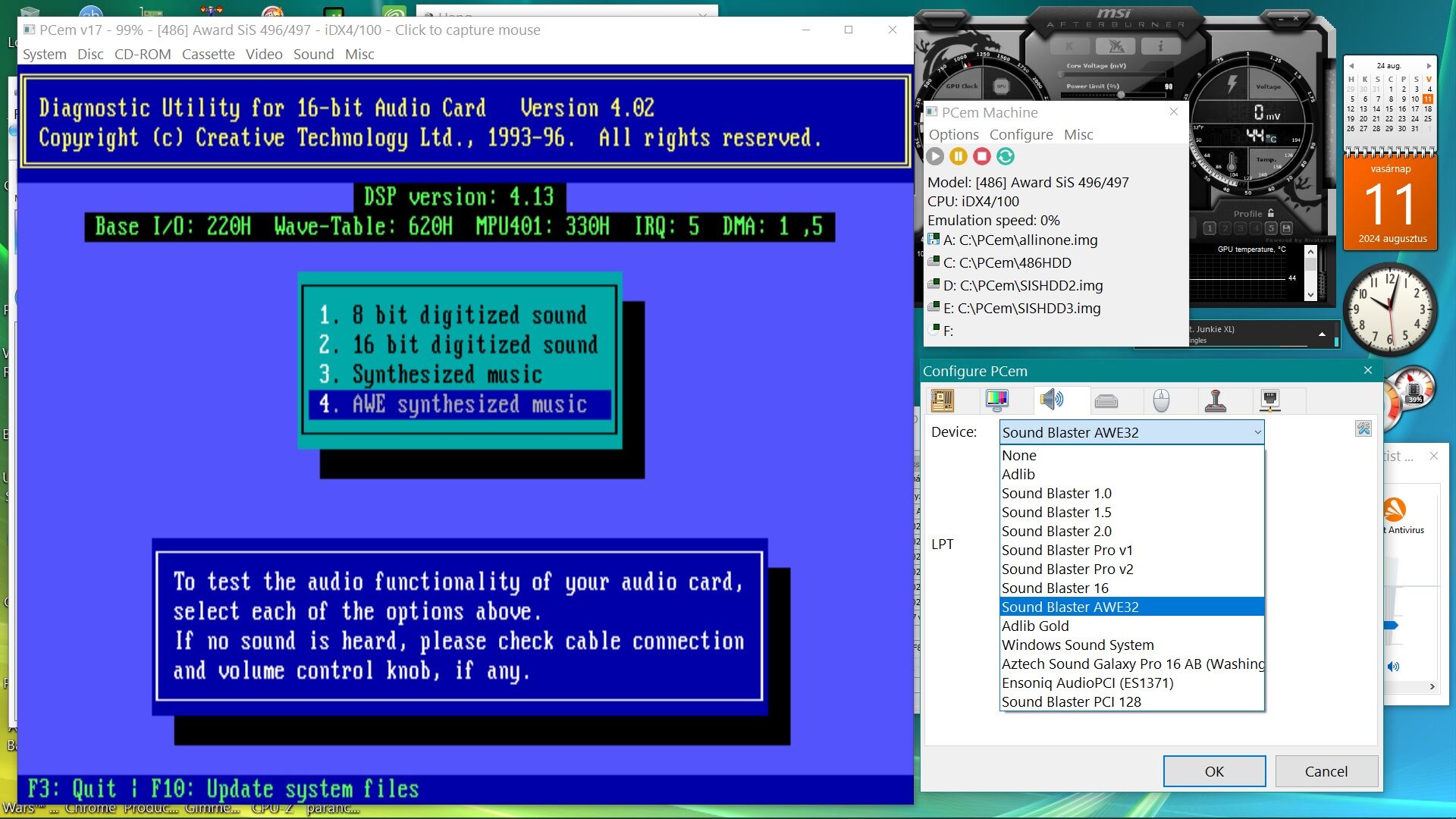
Task: Click the analog clock gadget
Action: 1390,309
